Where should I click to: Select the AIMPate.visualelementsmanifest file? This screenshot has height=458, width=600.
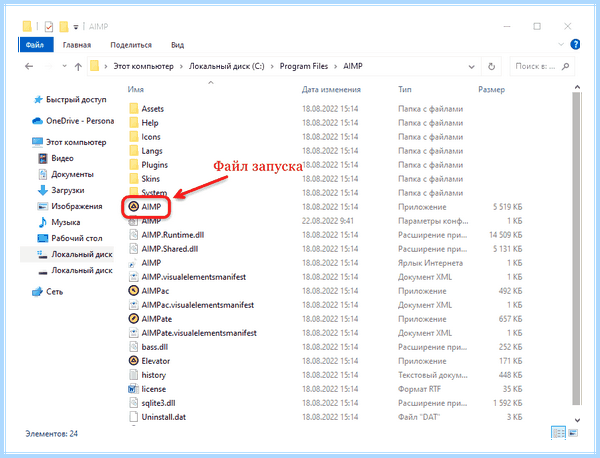click(x=199, y=333)
